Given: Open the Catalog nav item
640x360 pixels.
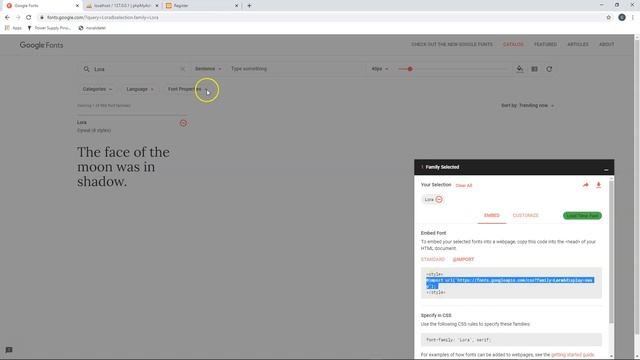Looking at the screenshot, I should [513, 44].
